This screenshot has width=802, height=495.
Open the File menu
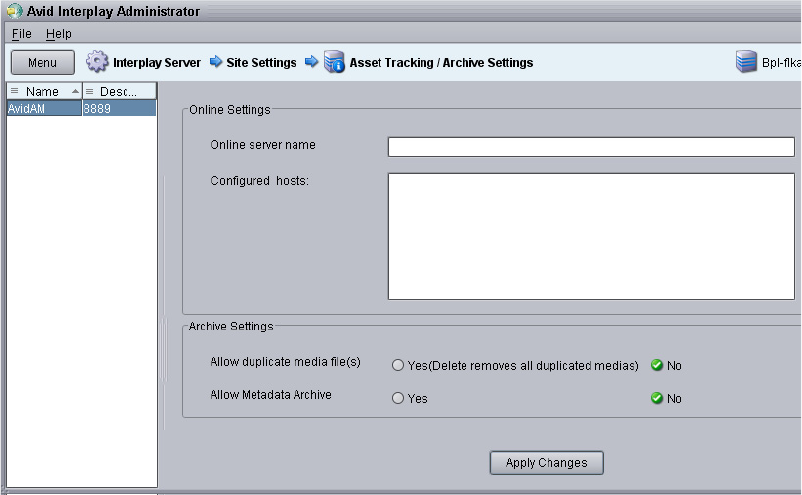(x=21, y=34)
